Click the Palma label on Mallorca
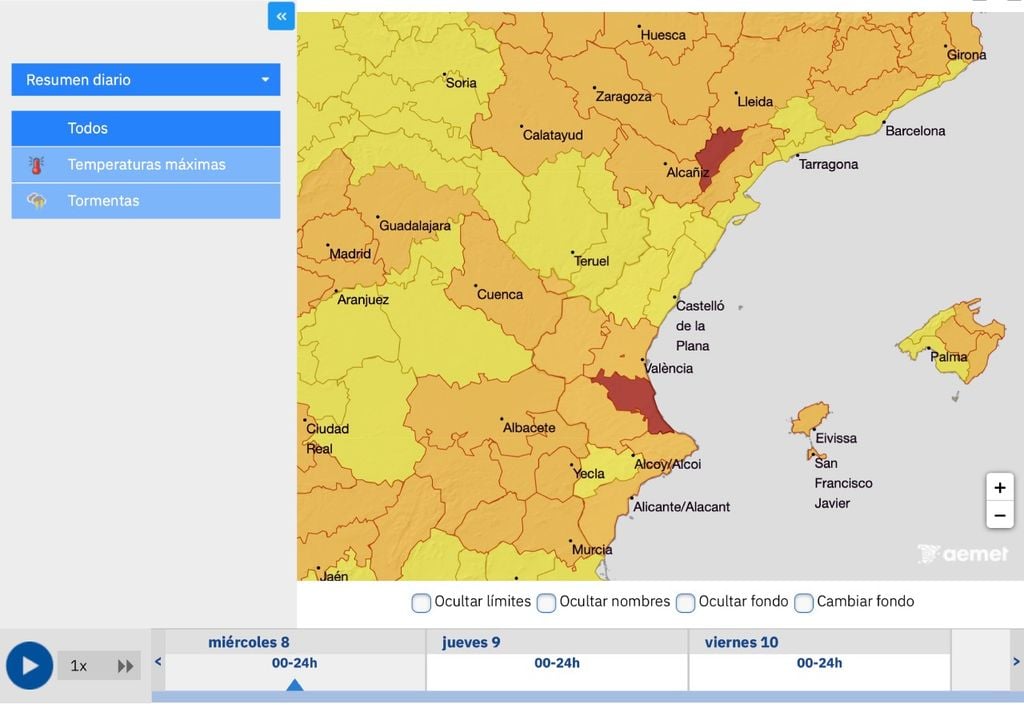 tap(948, 357)
